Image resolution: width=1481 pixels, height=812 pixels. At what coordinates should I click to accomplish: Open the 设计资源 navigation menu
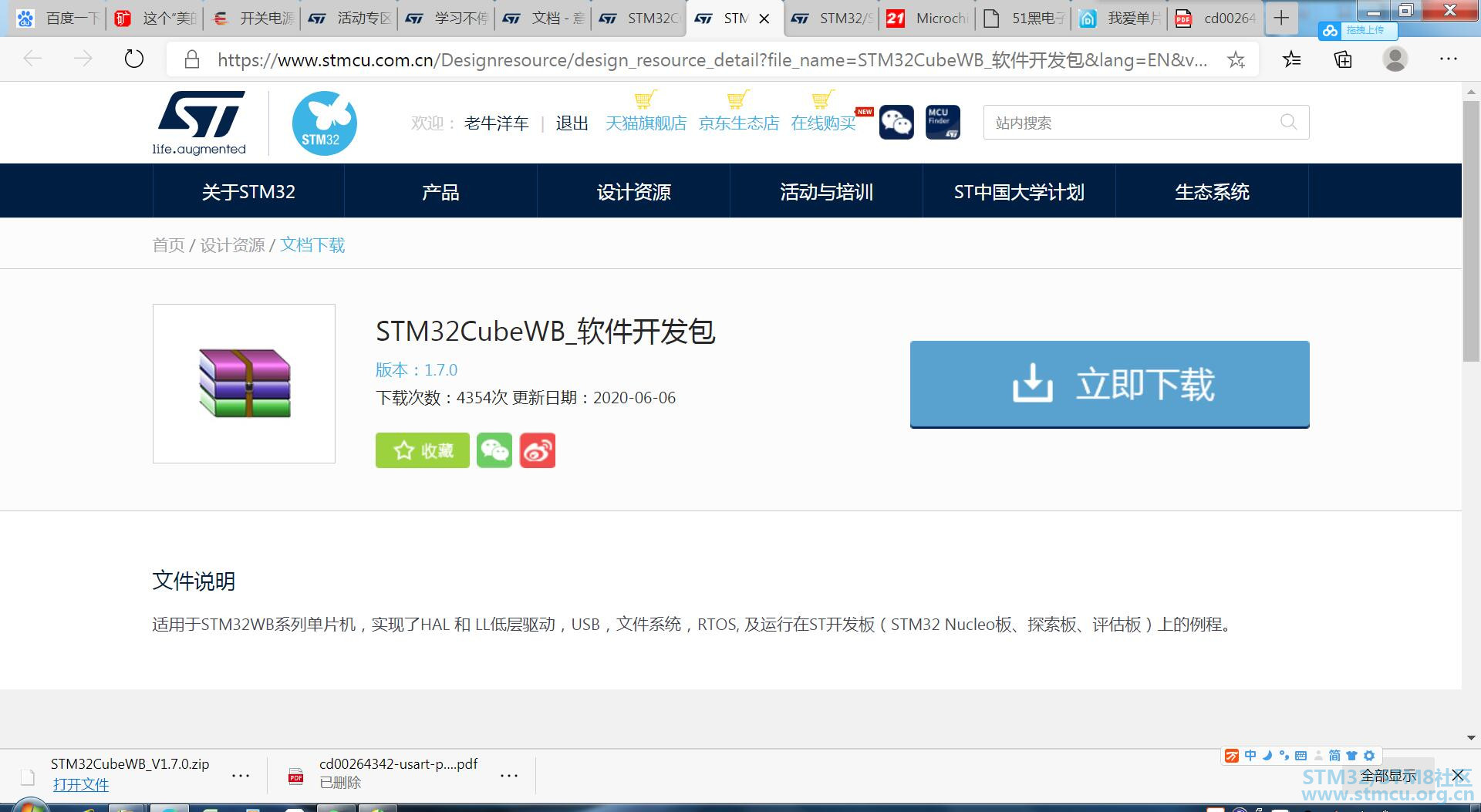coord(633,191)
